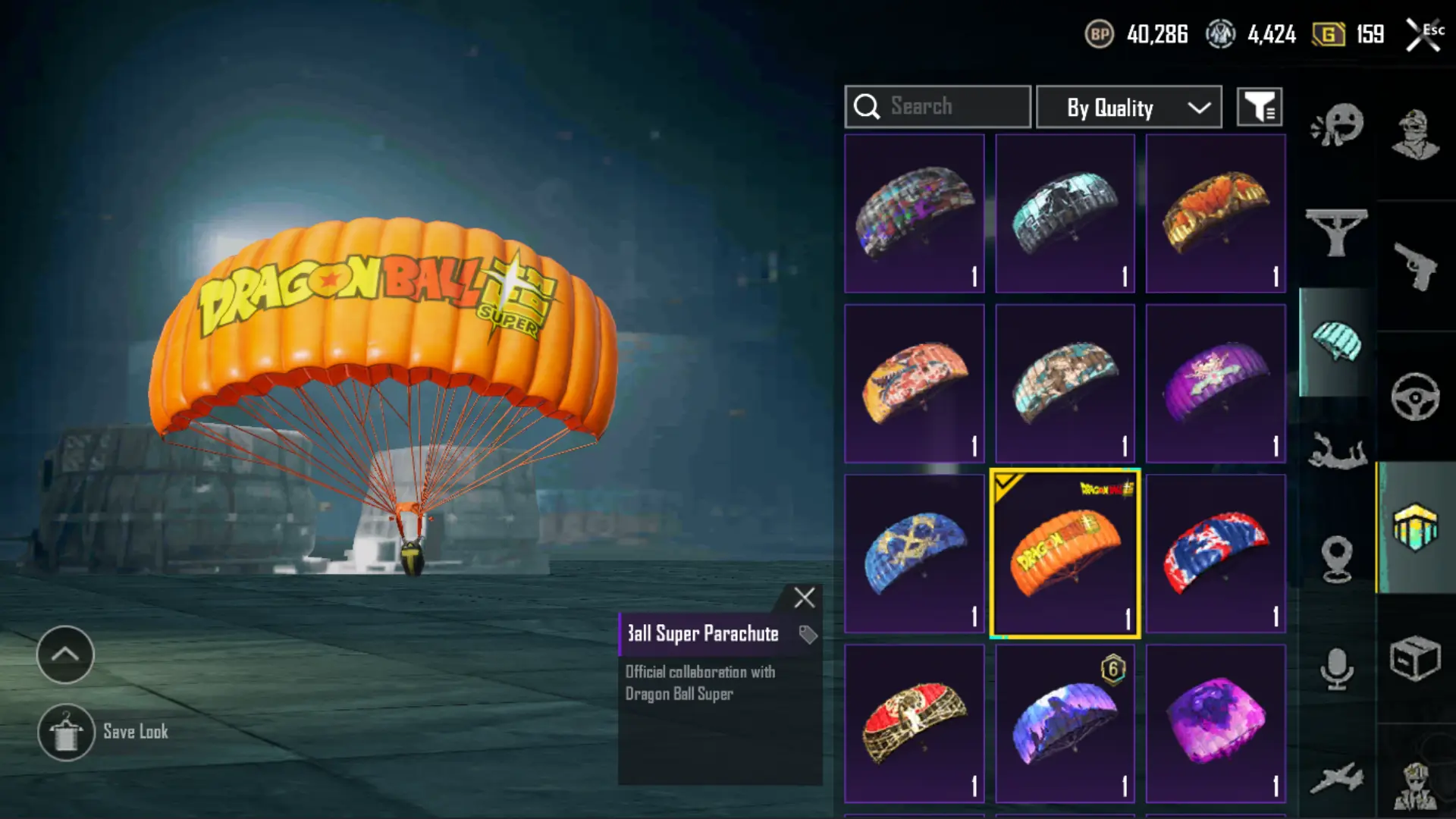Expand the By Quality sort dropdown

[1128, 107]
